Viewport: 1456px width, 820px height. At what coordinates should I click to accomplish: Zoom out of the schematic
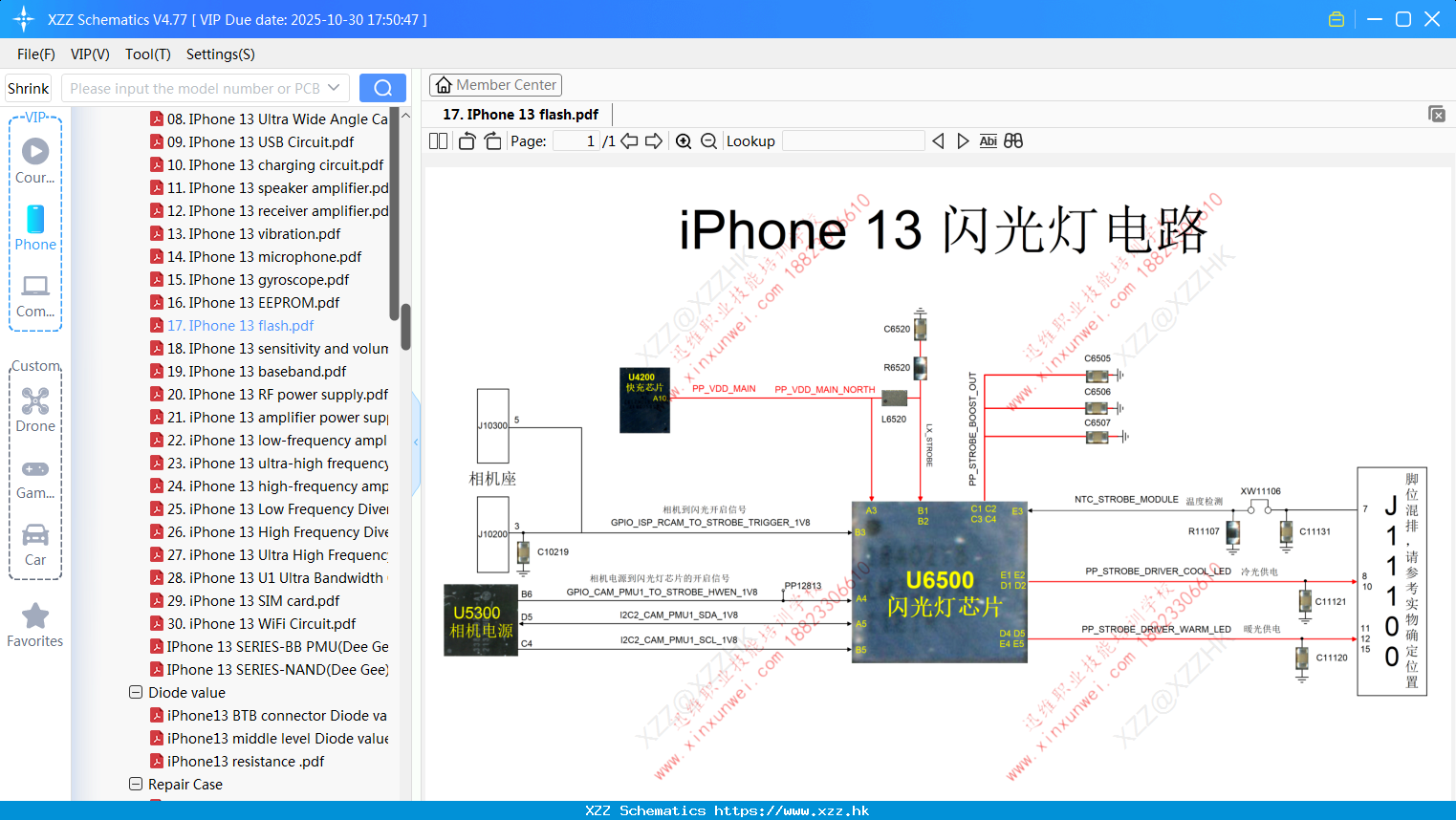(x=708, y=140)
